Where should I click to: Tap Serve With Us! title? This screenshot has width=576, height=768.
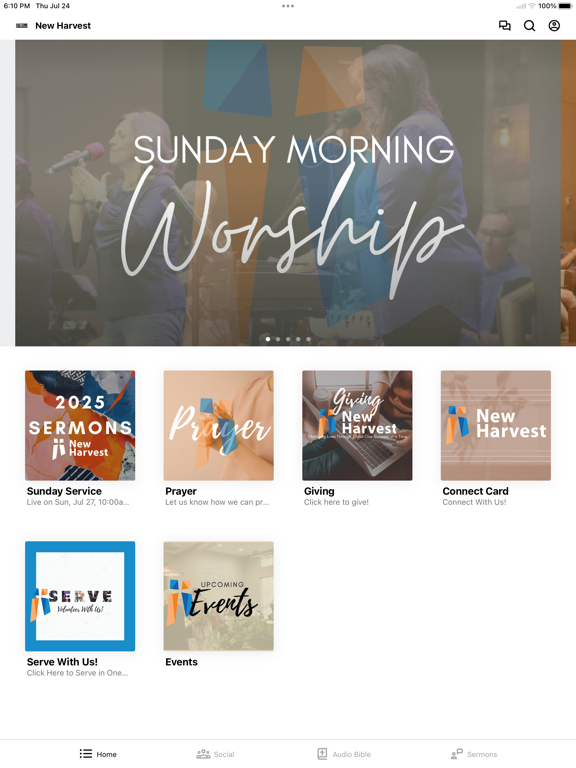coord(62,662)
